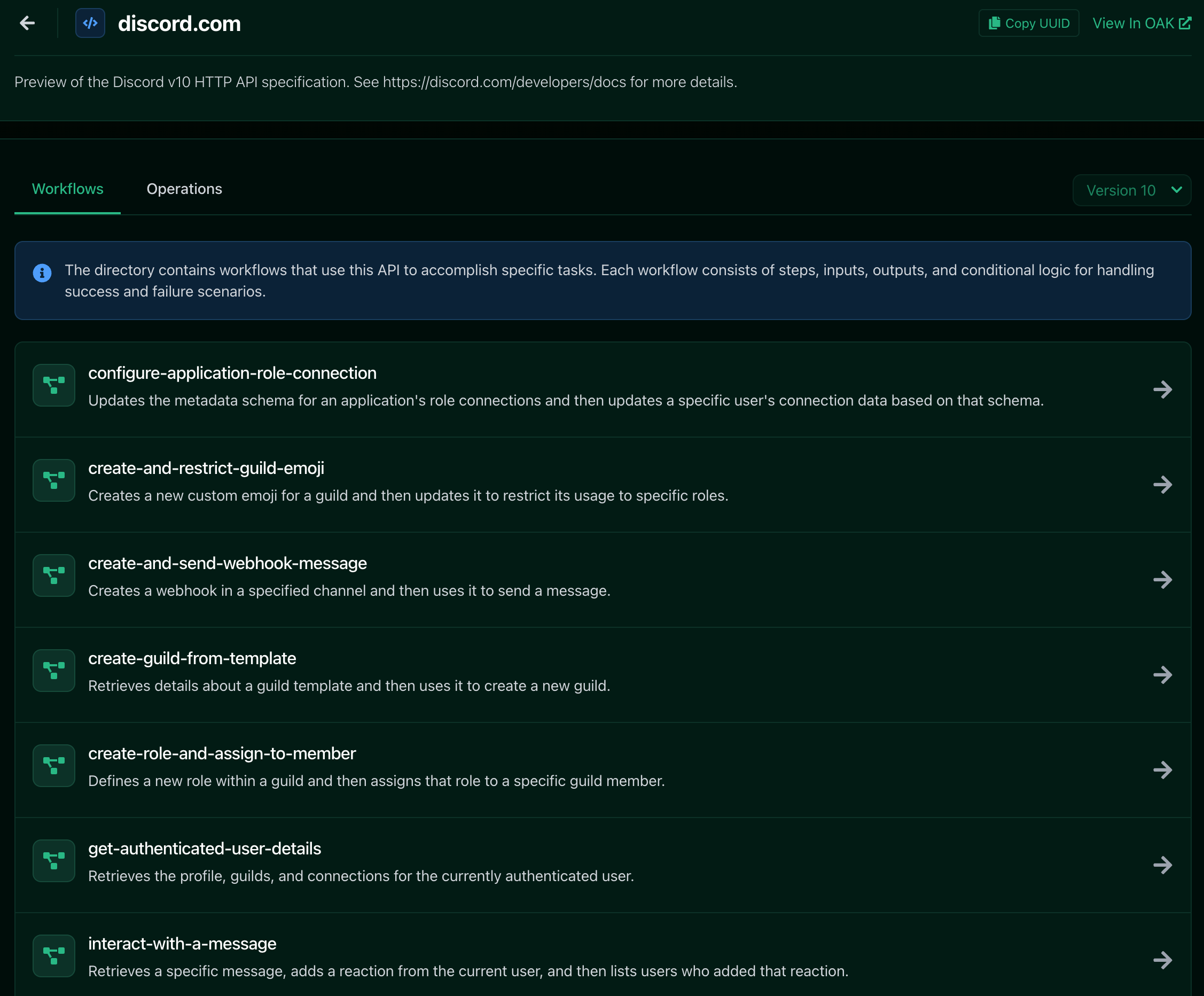1204x996 pixels.
Task: Open arrow for interact-with-a-message row
Action: coord(1163,961)
